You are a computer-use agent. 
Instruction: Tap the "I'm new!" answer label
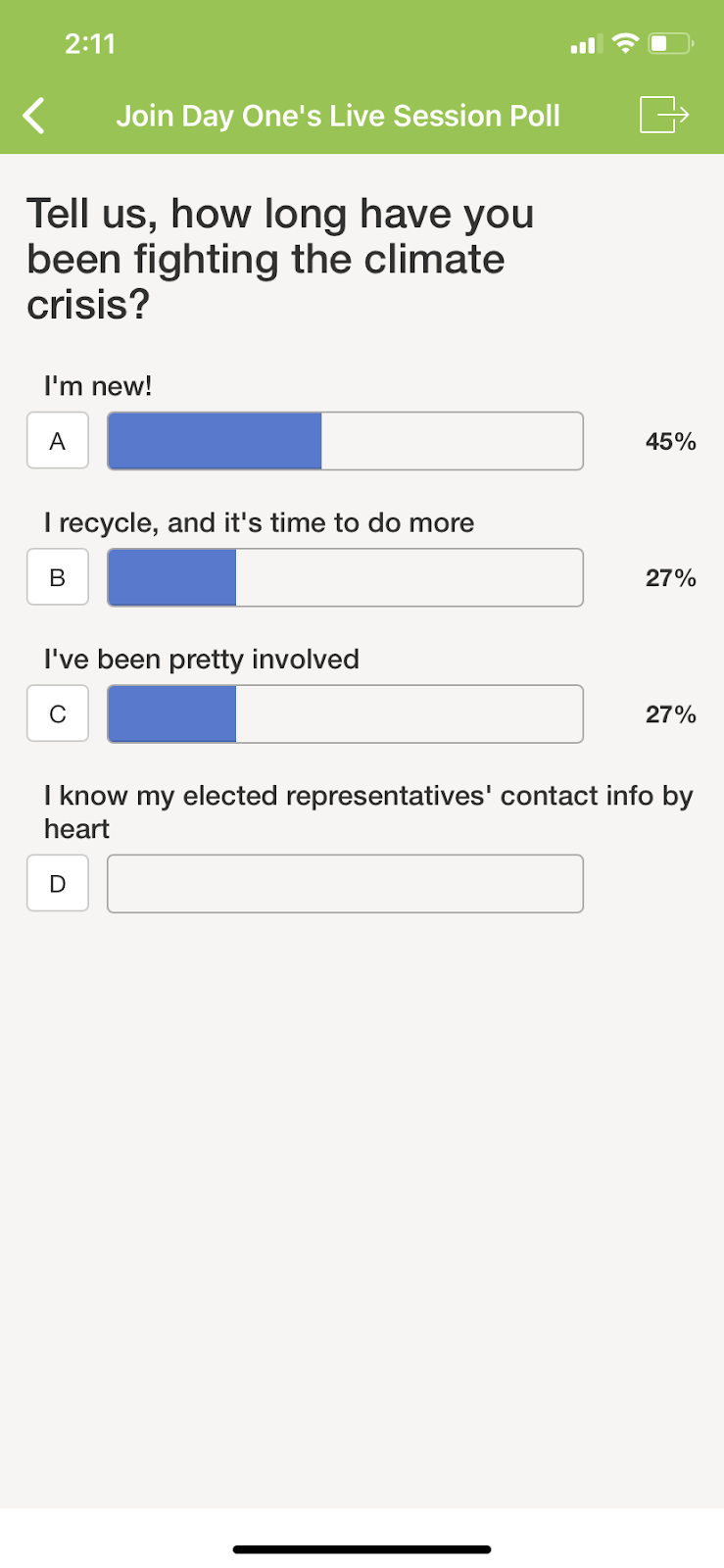tap(98, 386)
